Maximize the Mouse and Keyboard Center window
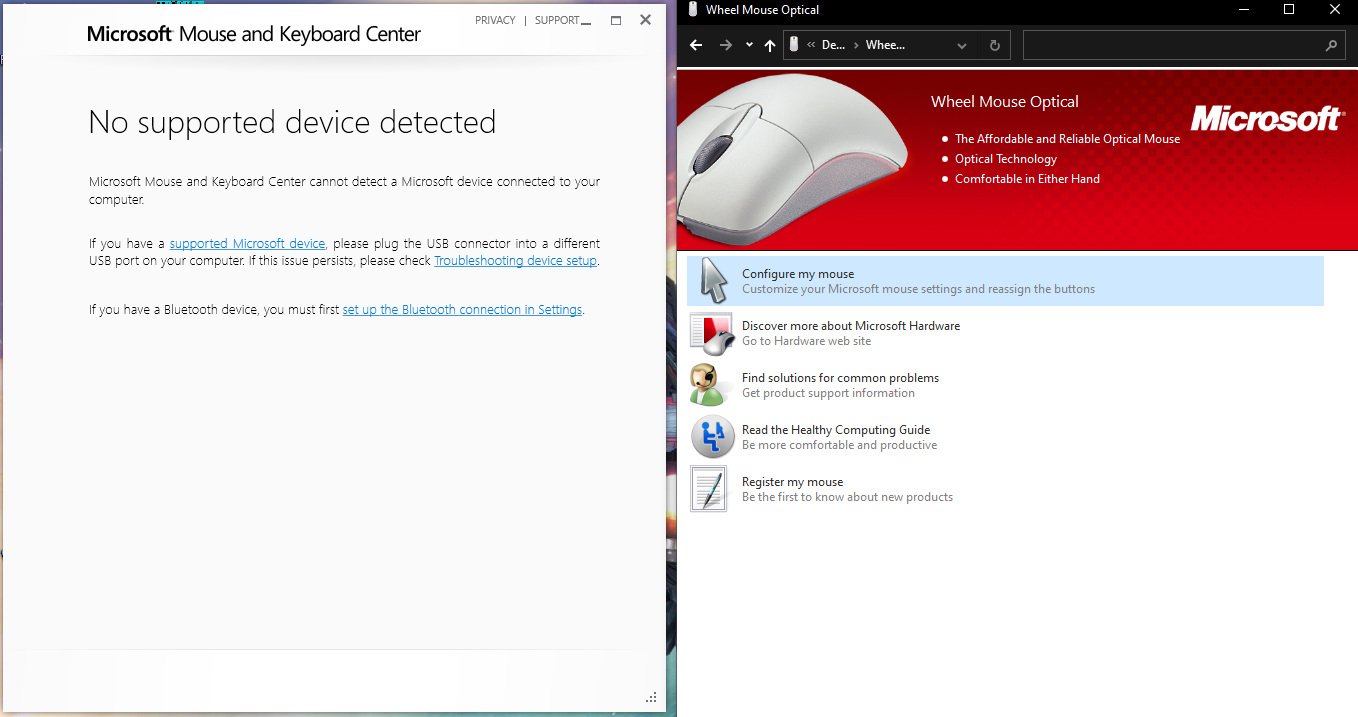1358x717 pixels. coord(616,20)
